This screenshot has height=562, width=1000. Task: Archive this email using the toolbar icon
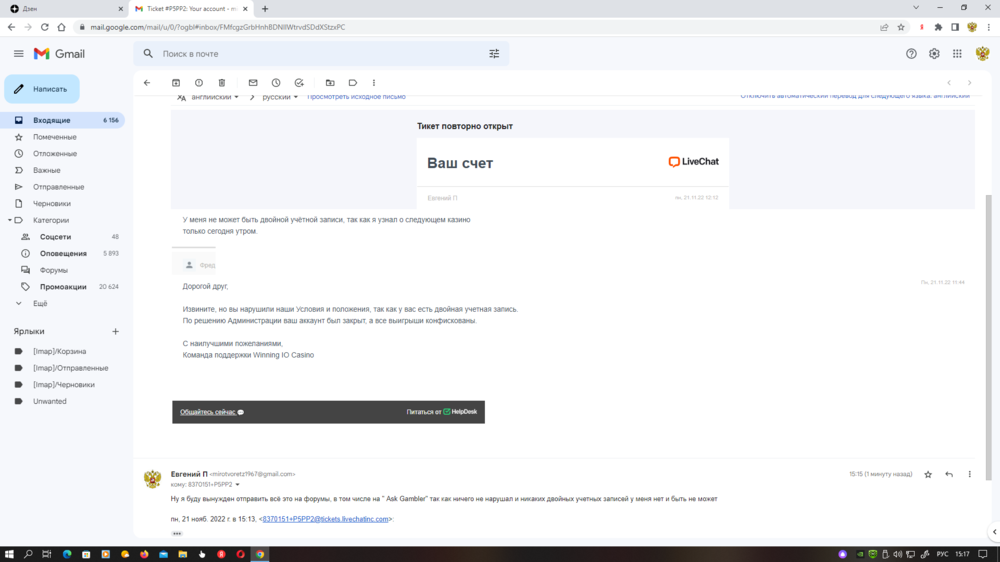(x=176, y=83)
